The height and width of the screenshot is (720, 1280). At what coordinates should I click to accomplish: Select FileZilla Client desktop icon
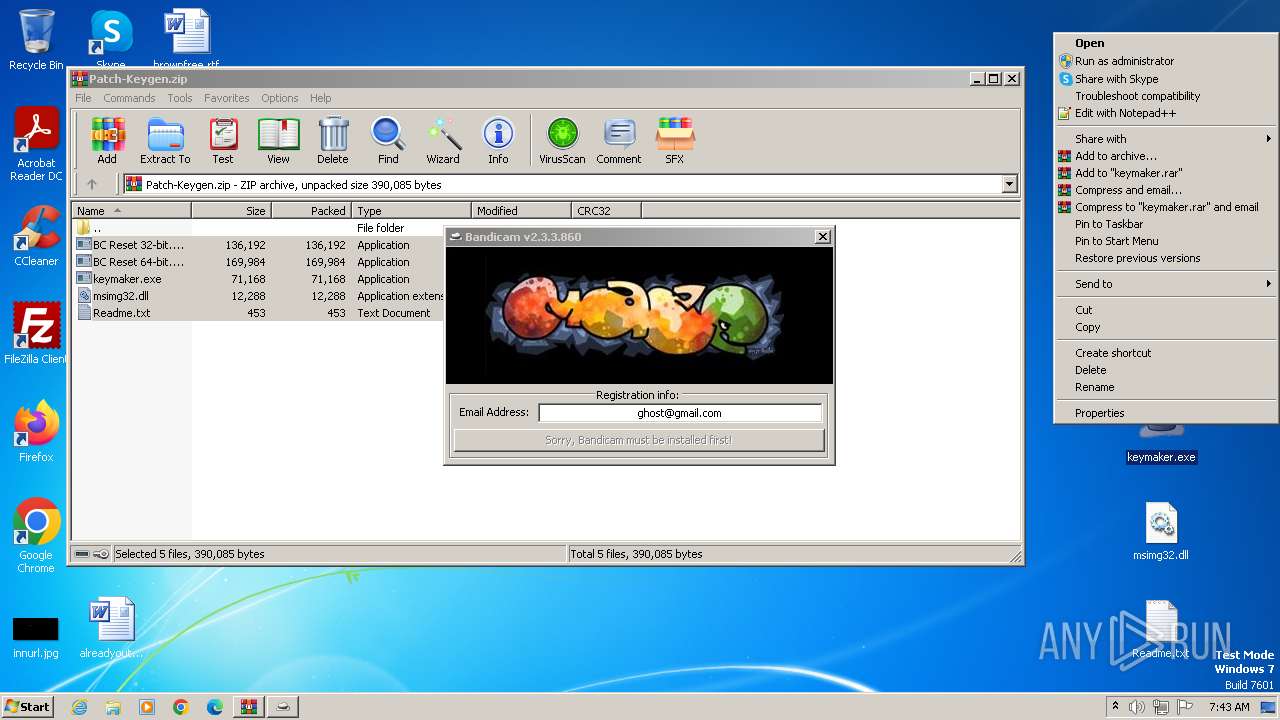[x=36, y=333]
